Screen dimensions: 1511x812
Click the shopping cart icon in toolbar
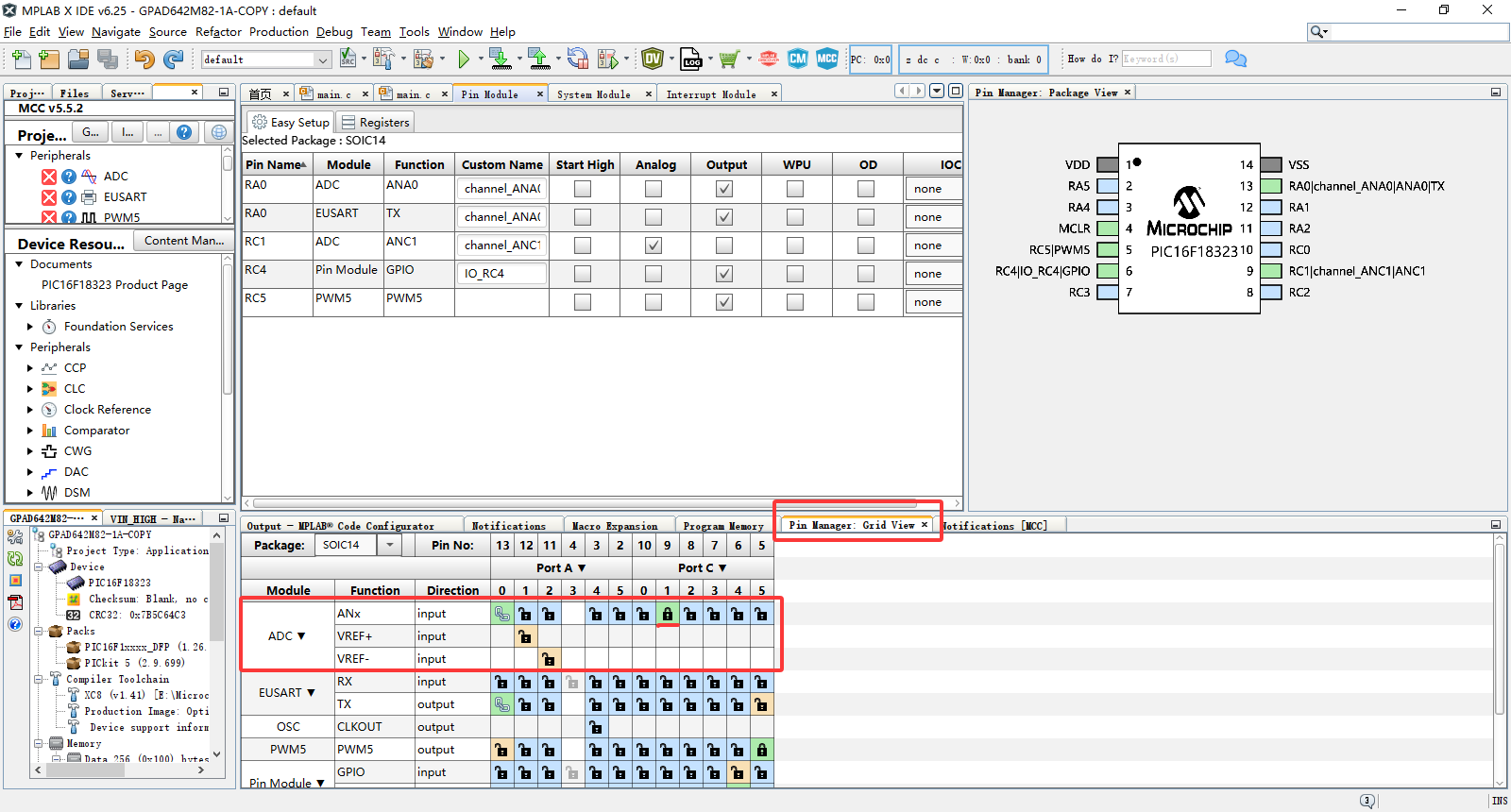[x=728, y=59]
